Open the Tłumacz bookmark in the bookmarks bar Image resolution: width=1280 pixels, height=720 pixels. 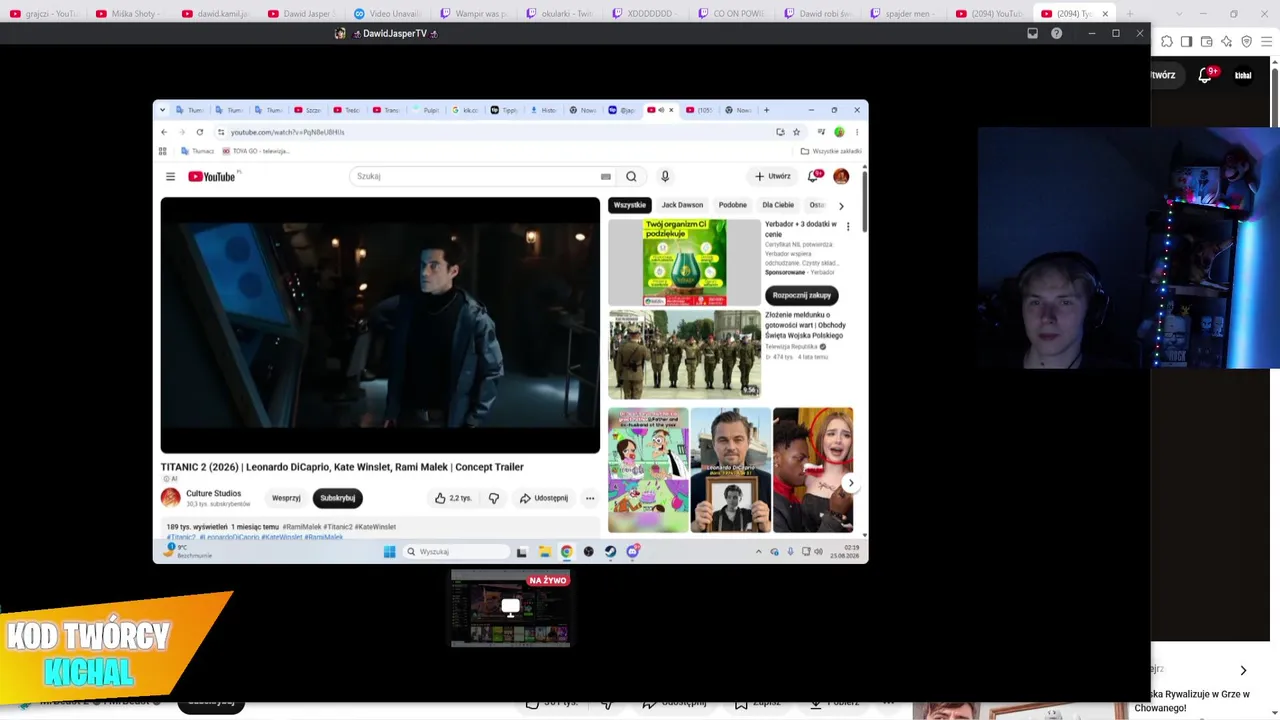pyautogui.click(x=197, y=151)
